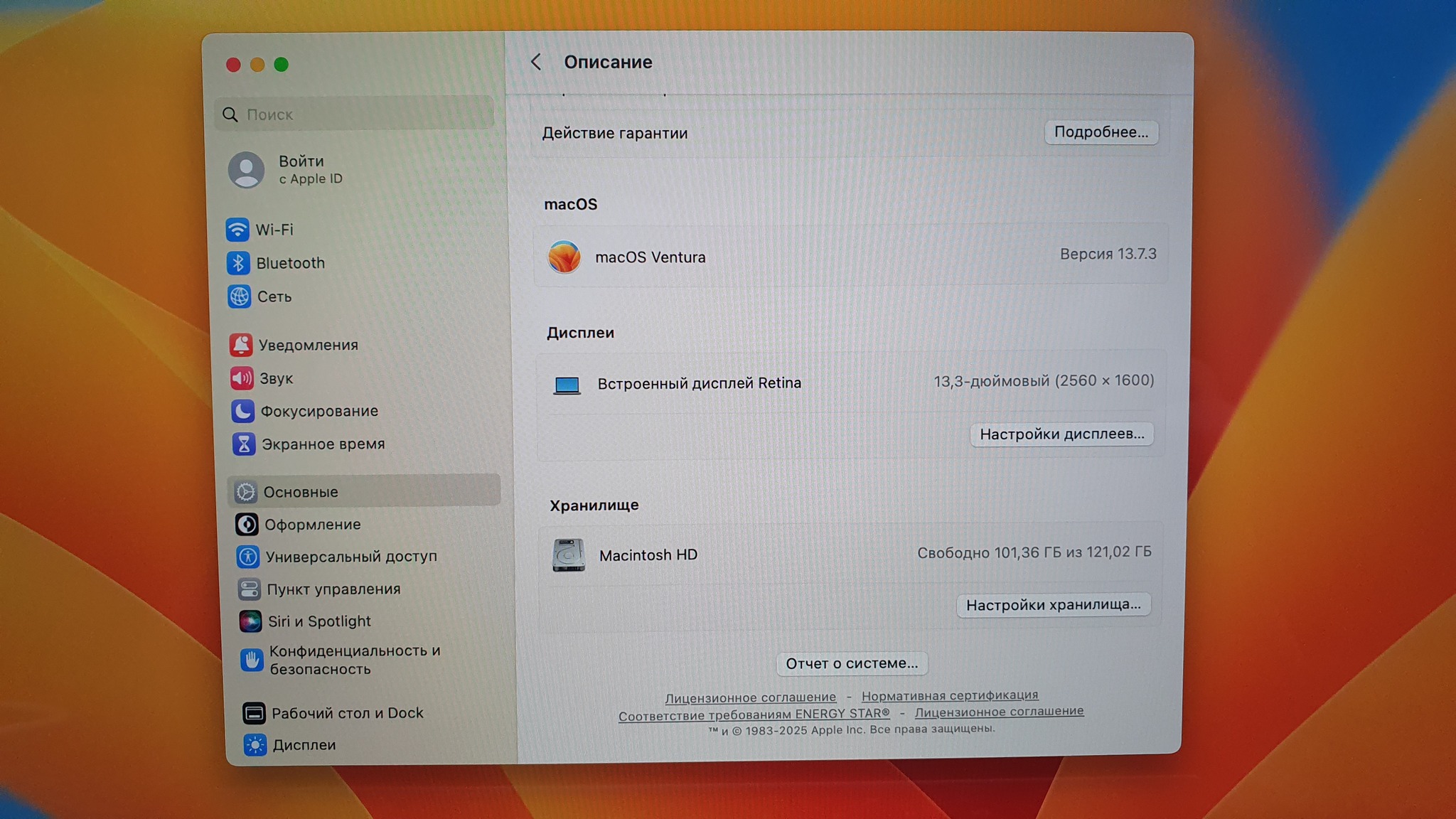Open ENERGY STAR compliance link
The image size is (1456, 819).
pos(754,714)
